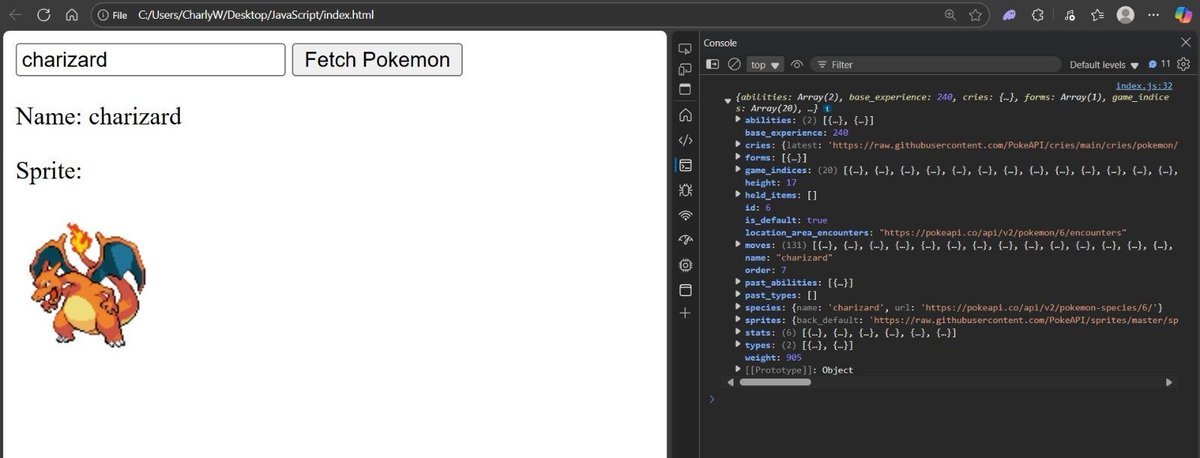
Task: Open the DevTools Welcome home tool
Action: 686,115
